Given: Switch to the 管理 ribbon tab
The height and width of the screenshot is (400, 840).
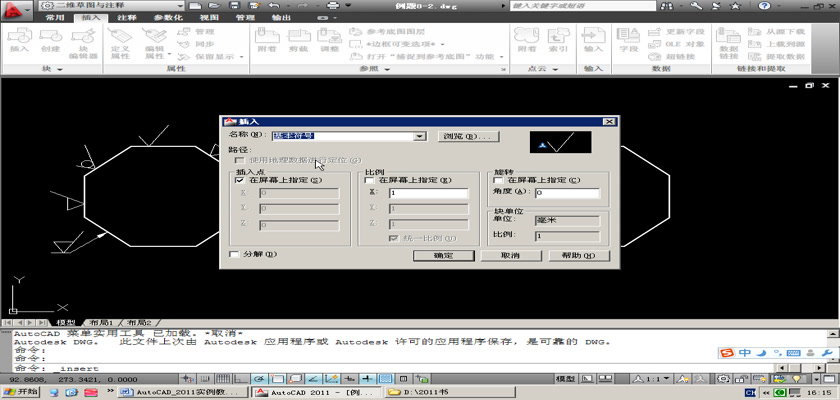Looking at the screenshot, I should coord(245,18).
